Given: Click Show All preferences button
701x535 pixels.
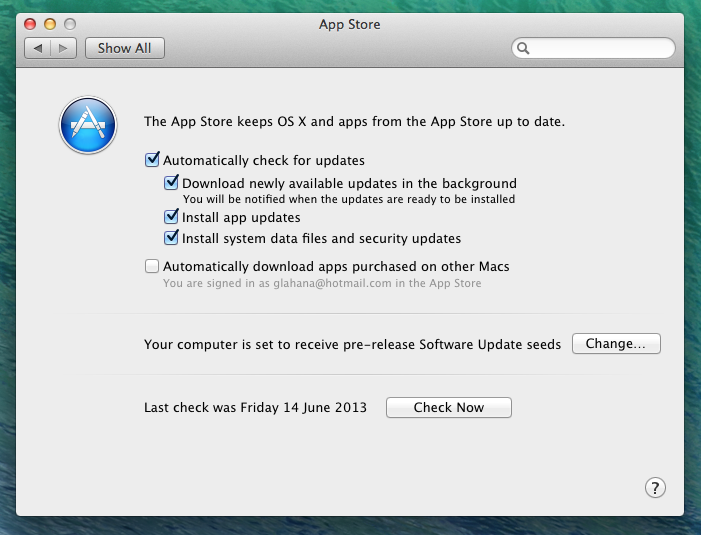Looking at the screenshot, I should (x=125, y=48).
